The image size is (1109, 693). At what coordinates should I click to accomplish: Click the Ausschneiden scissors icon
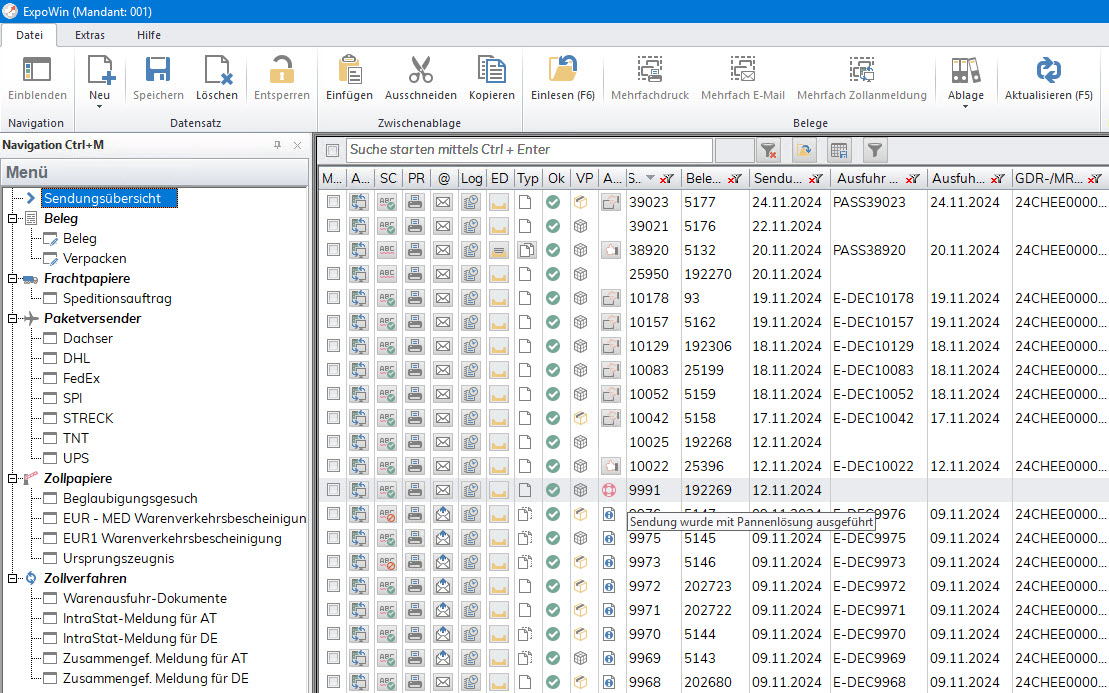coord(420,70)
